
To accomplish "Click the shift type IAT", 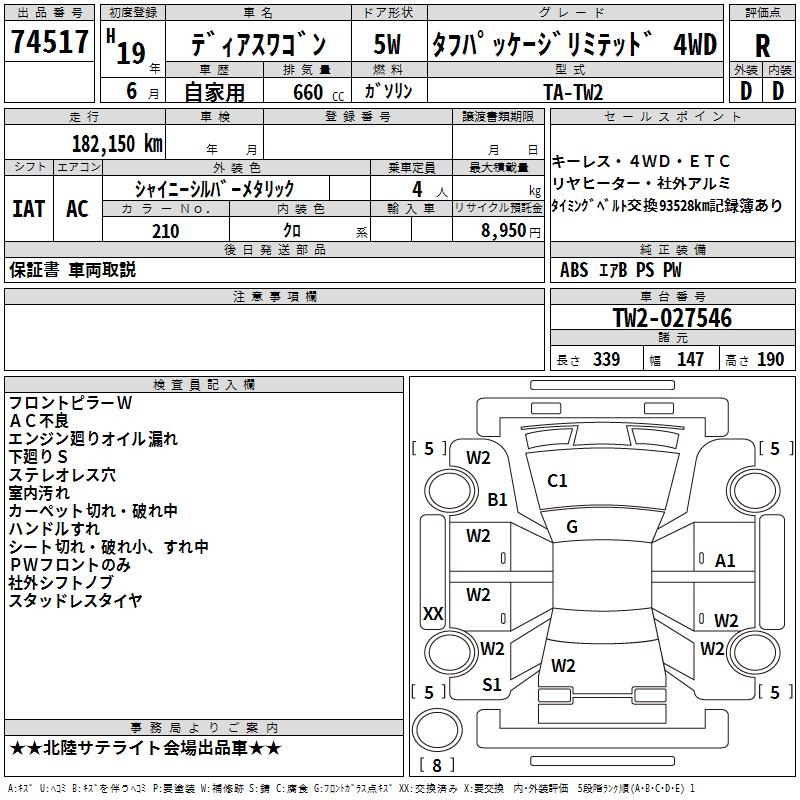I will 28,209.
